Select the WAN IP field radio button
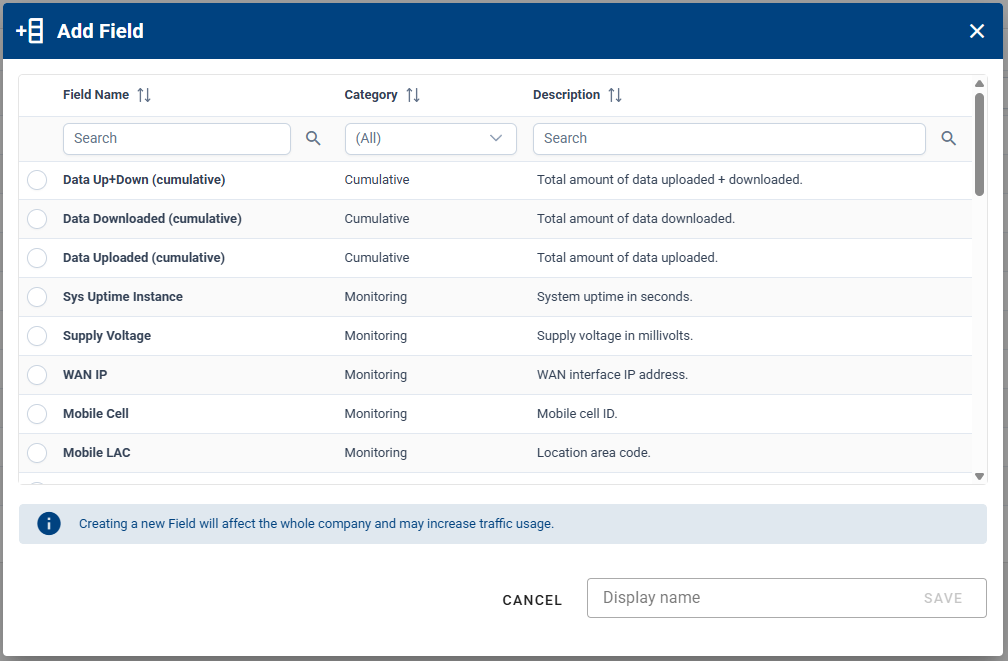The image size is (1008, 661). click(x=37, y=375)
